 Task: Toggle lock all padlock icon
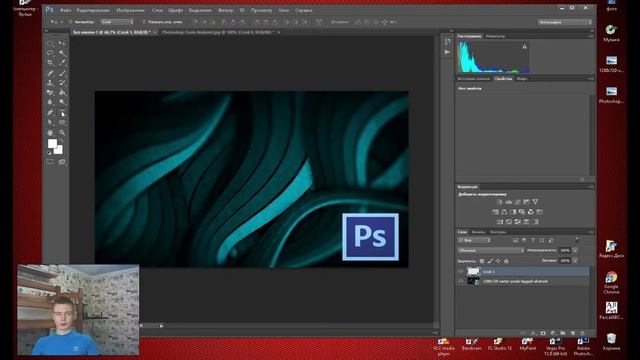pyautogui.click(x=506, y=260)
